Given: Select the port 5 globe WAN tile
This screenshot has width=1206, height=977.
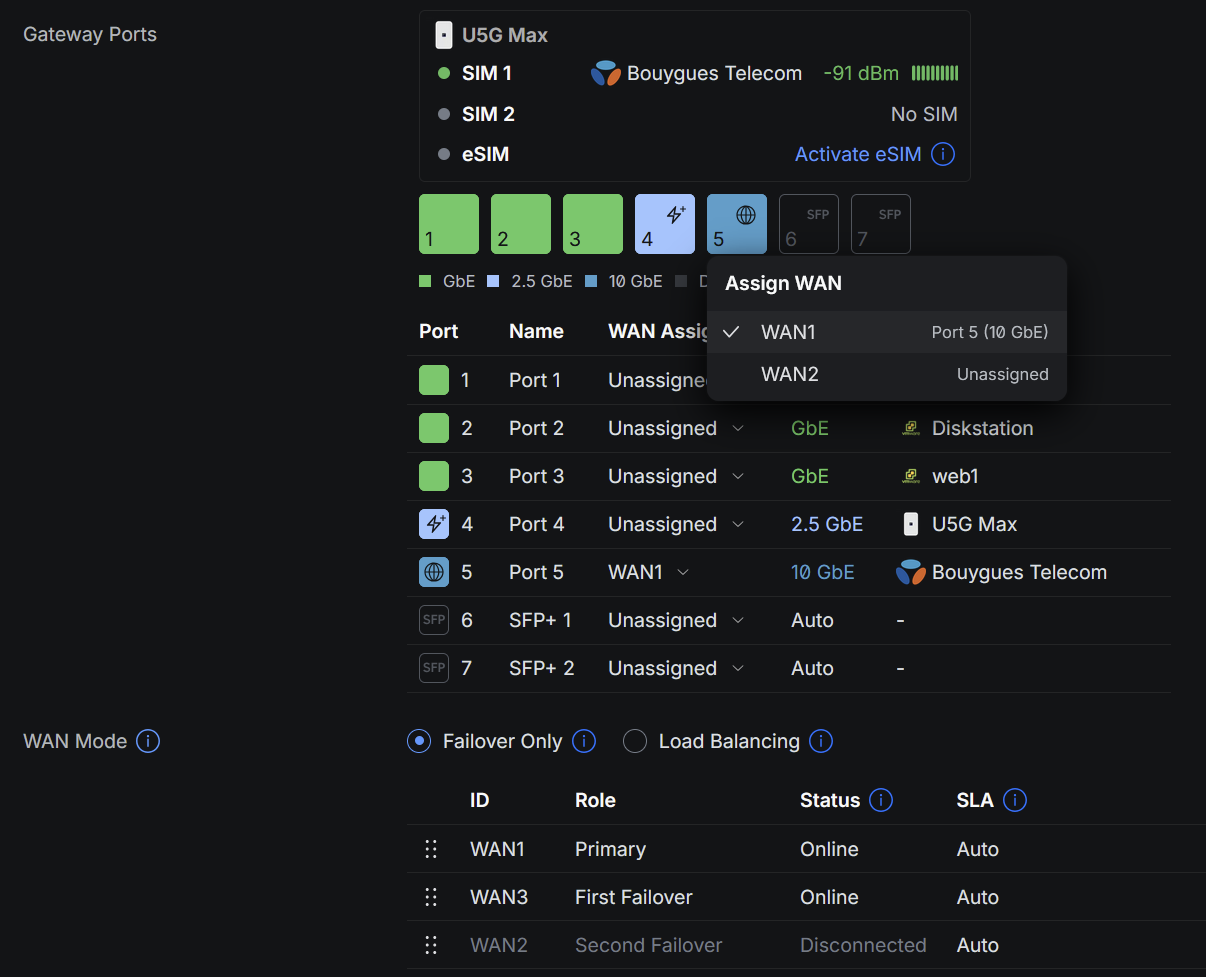Looking at the screenshot, I should 736,224.
